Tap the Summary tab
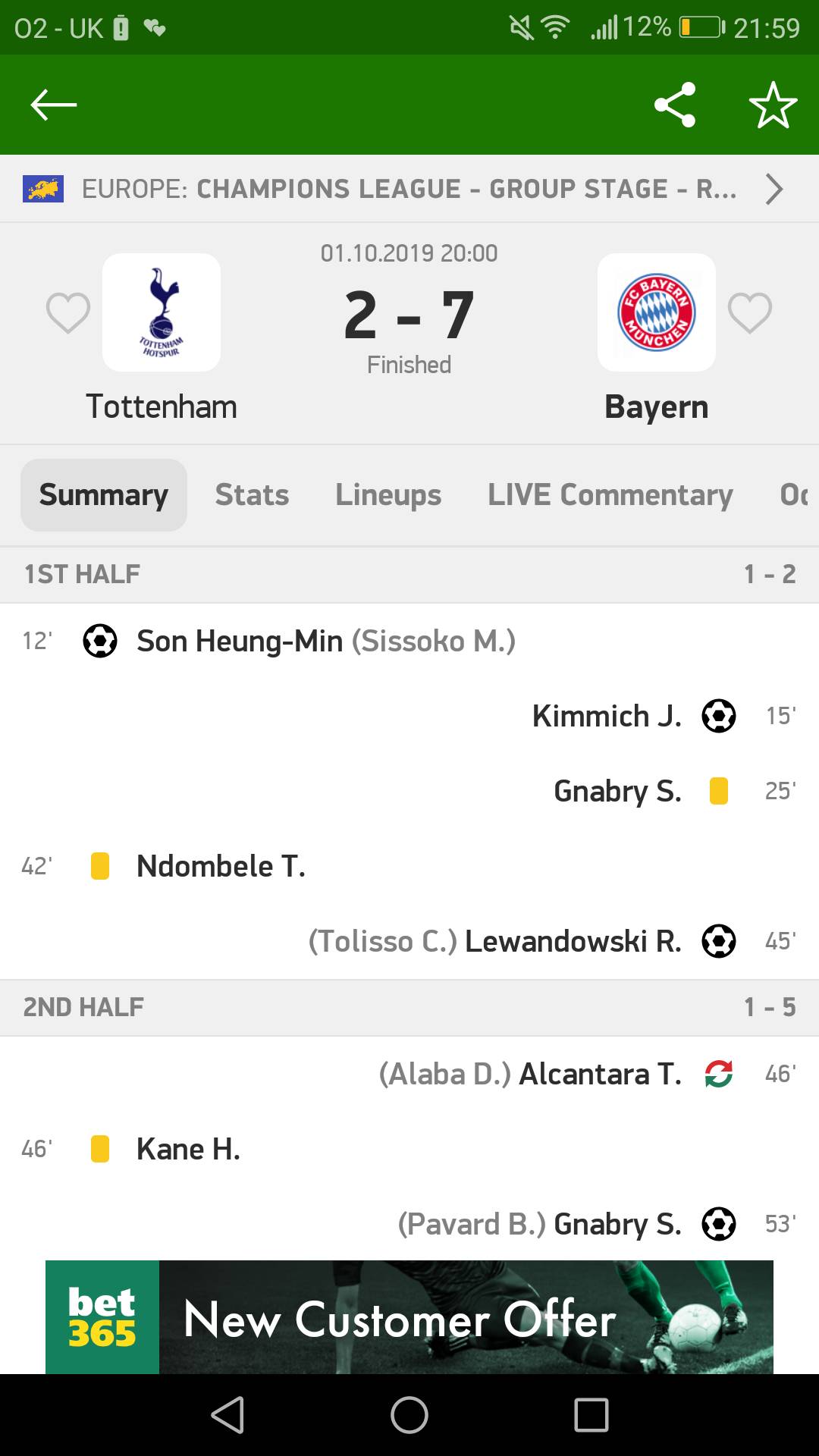Viewport: 819px width, 1456px height. click(104, 494)
